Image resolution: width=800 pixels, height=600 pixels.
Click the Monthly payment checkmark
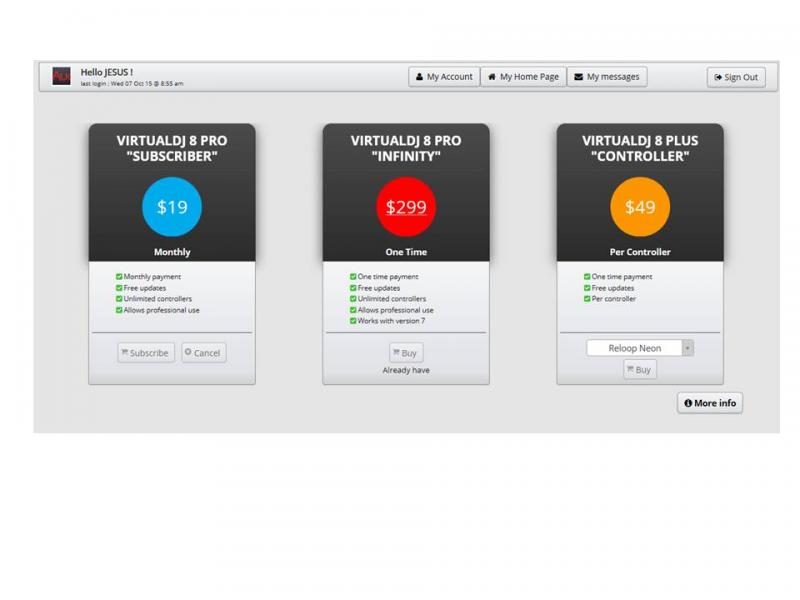120,277
